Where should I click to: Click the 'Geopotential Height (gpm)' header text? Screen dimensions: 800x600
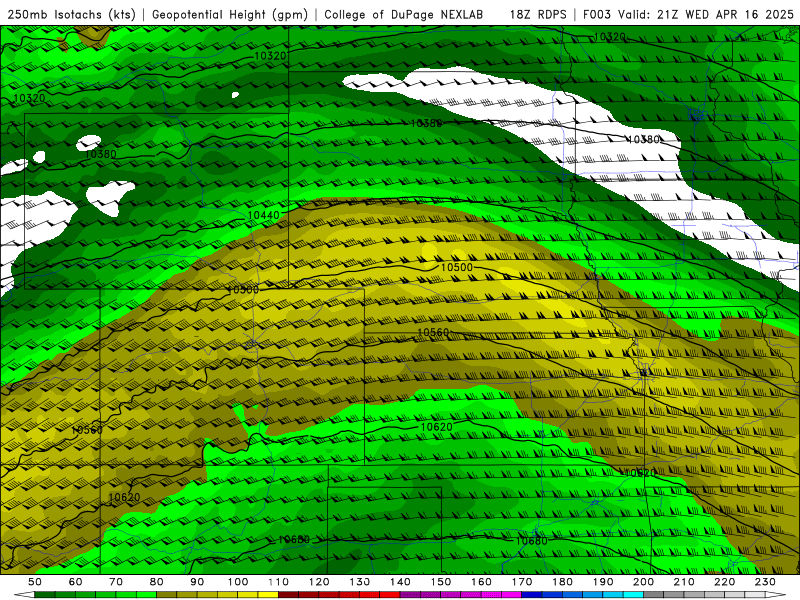pos(230,14)
